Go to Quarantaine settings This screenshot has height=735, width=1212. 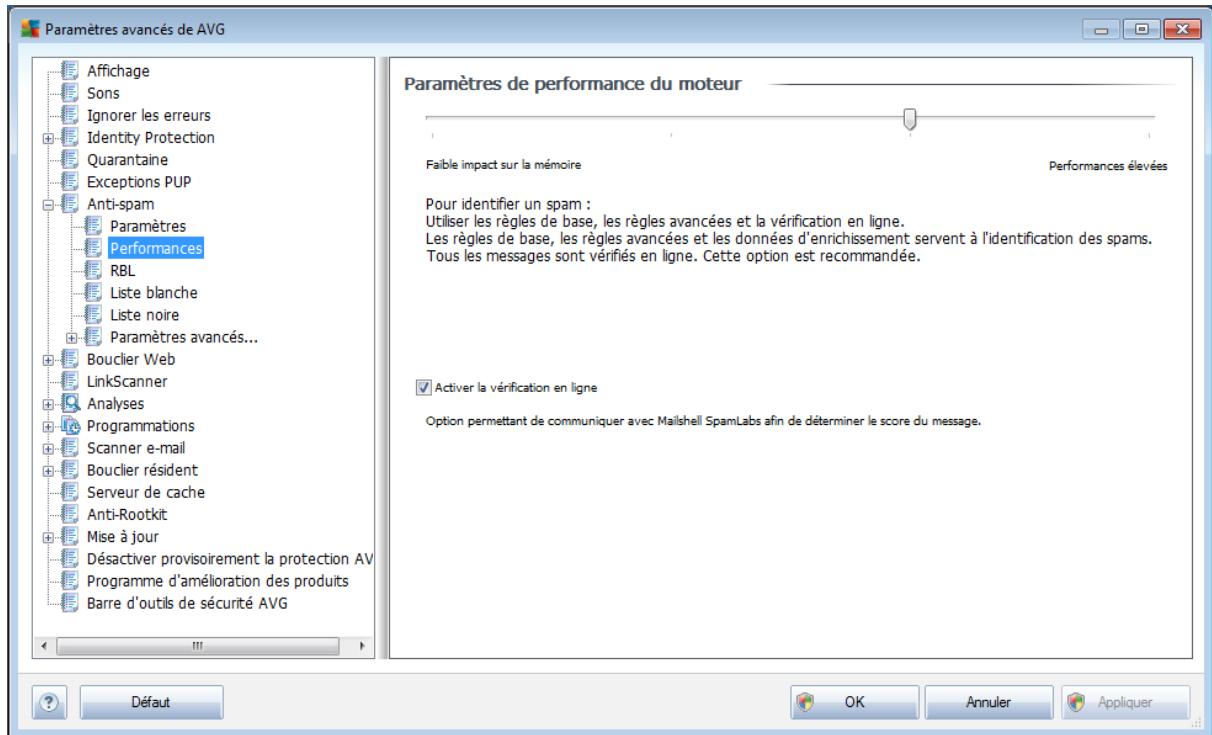tap(128, 159)
